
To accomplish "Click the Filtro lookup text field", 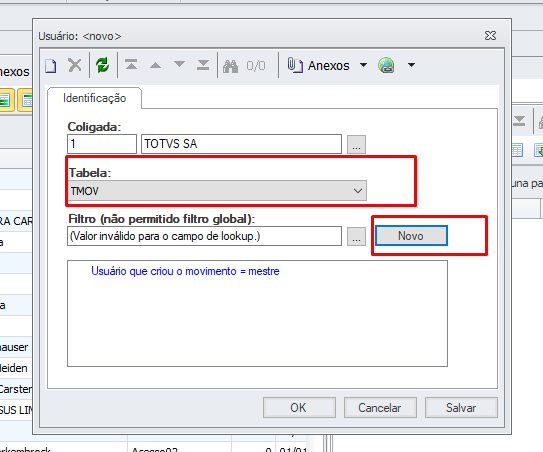I will 204,236.
